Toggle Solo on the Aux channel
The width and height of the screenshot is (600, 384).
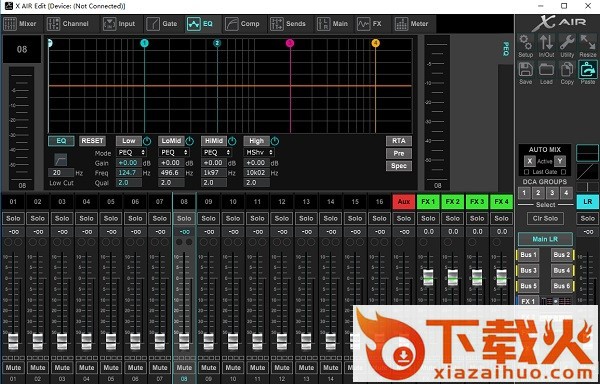404,218
